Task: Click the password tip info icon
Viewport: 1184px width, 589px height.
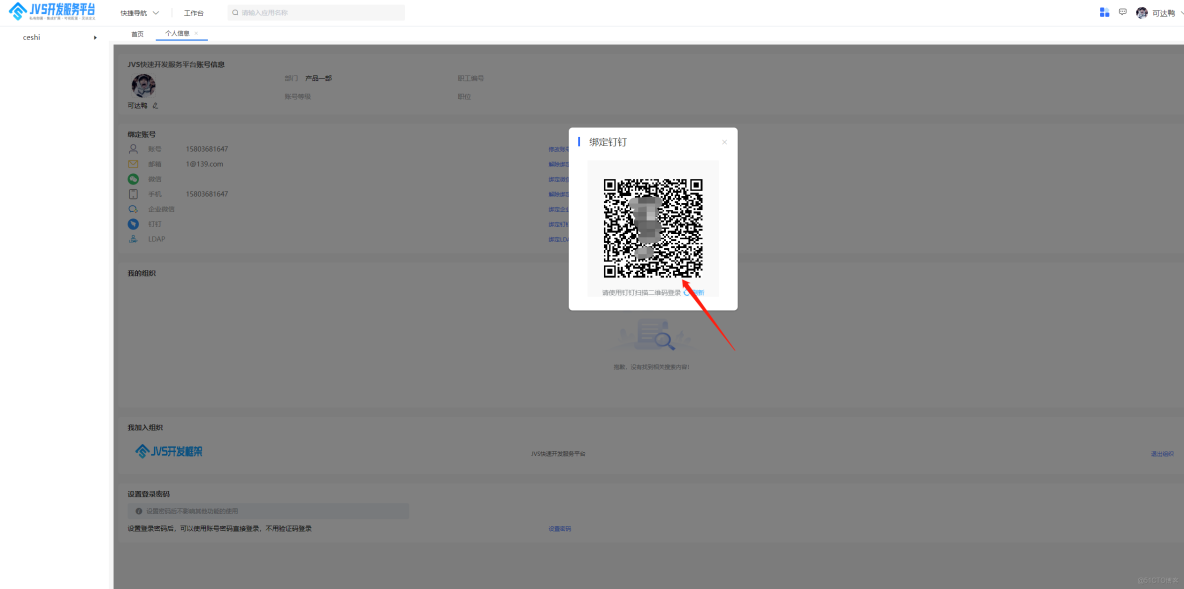Action: coord(139,511)
